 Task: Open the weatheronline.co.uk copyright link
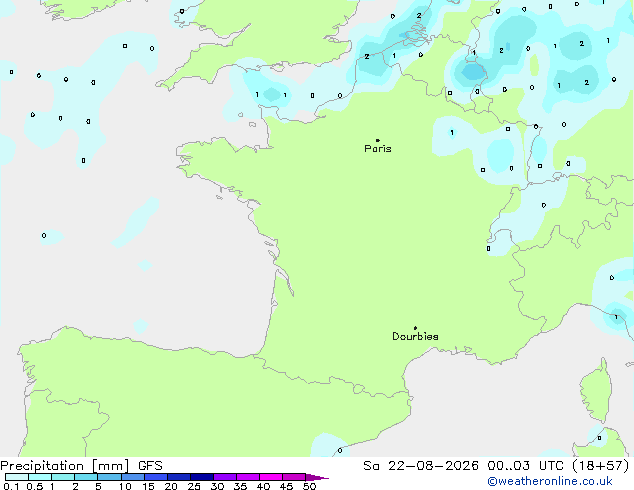click(550, 481)
